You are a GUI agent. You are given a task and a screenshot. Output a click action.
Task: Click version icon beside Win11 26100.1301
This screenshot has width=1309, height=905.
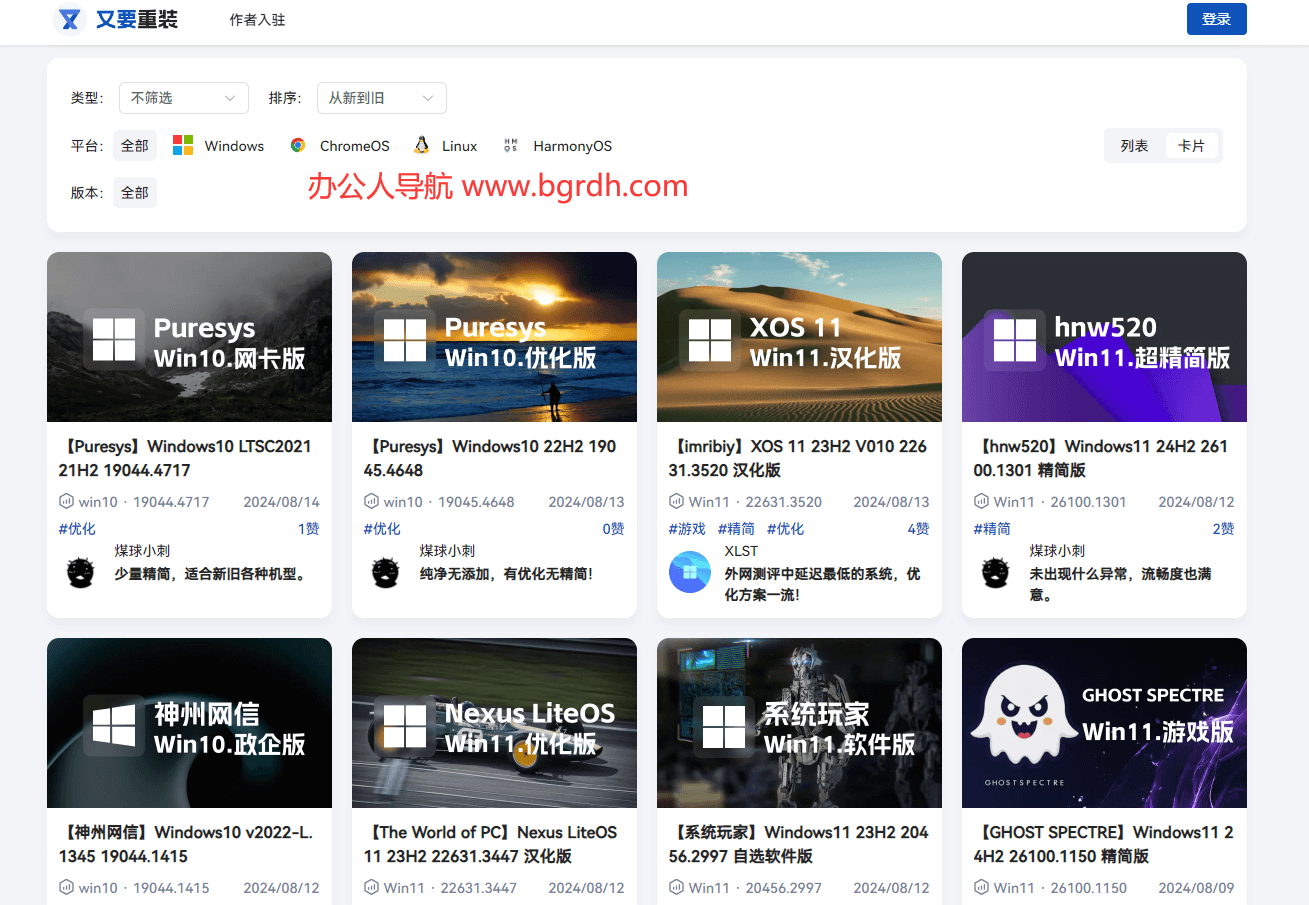pos(981,502)
